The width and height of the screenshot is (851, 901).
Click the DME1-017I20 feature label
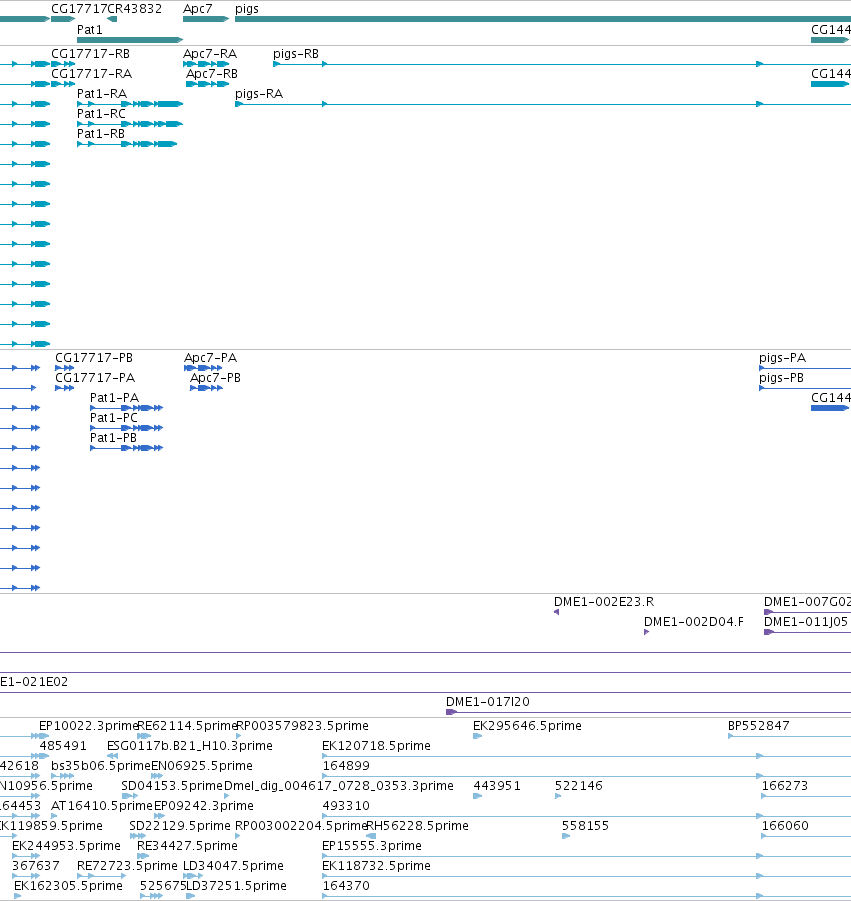click(487, 702)
